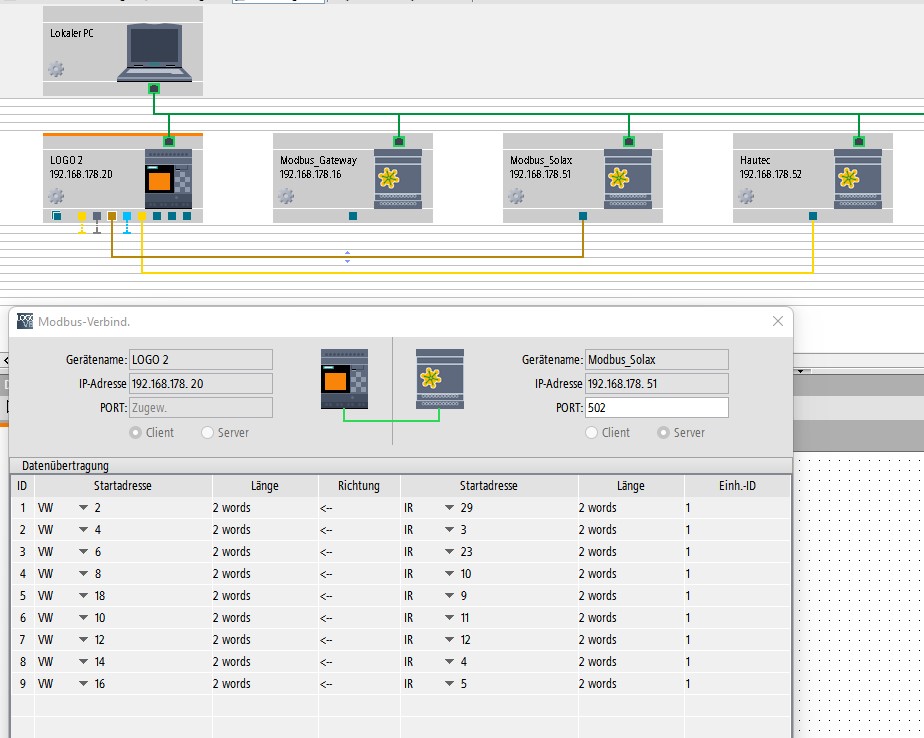Select the Lokaler PC laptop icon

coord(154,52)
